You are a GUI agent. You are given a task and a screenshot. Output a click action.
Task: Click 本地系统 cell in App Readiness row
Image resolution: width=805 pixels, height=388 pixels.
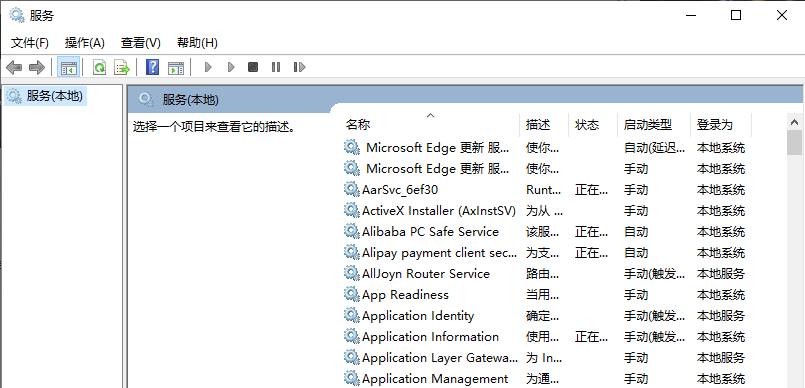click(720, 295)
